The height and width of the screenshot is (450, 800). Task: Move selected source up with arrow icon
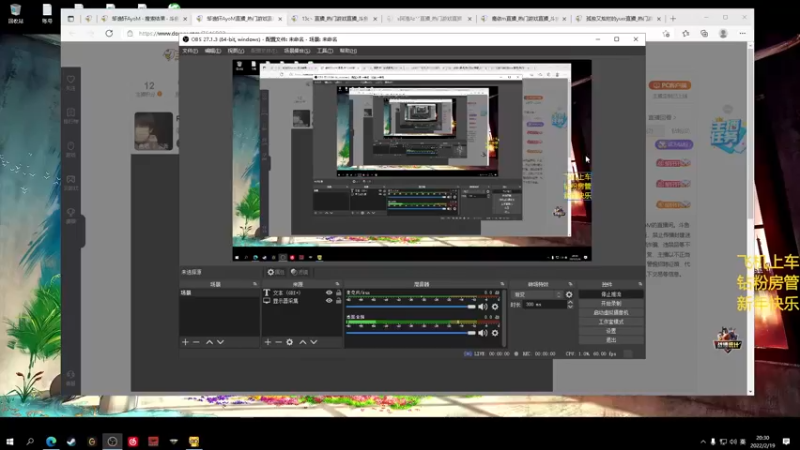[x=303, y=342]
